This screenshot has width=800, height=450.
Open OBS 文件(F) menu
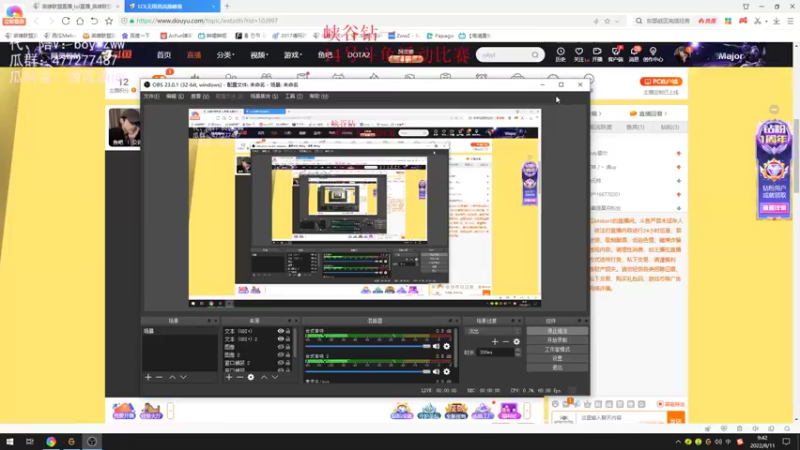(152, 96)
